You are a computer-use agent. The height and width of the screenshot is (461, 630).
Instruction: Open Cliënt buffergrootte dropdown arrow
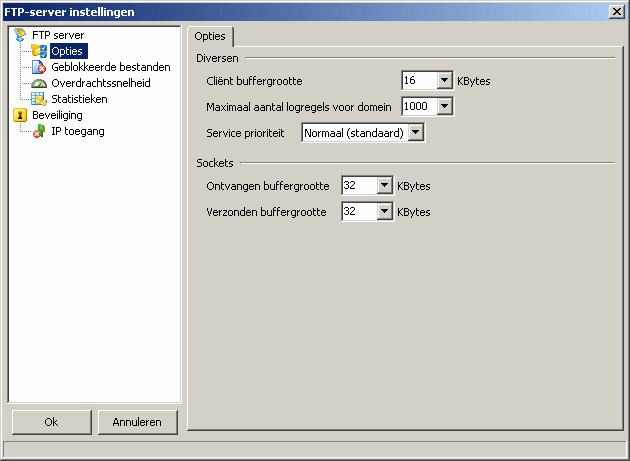click(x=444, y=80)
